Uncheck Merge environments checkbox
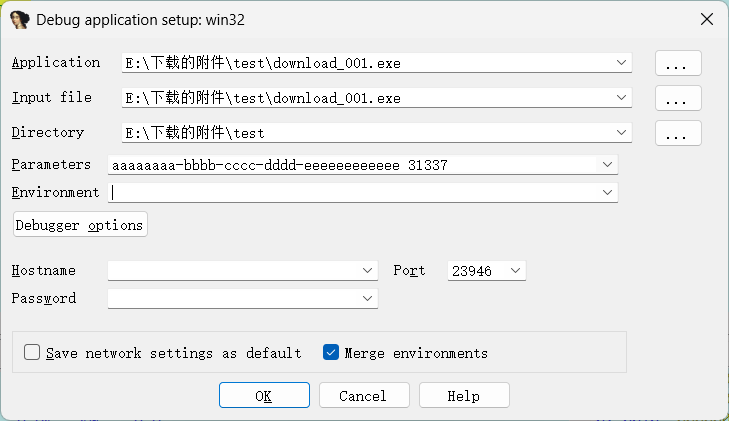 point(331,352)
